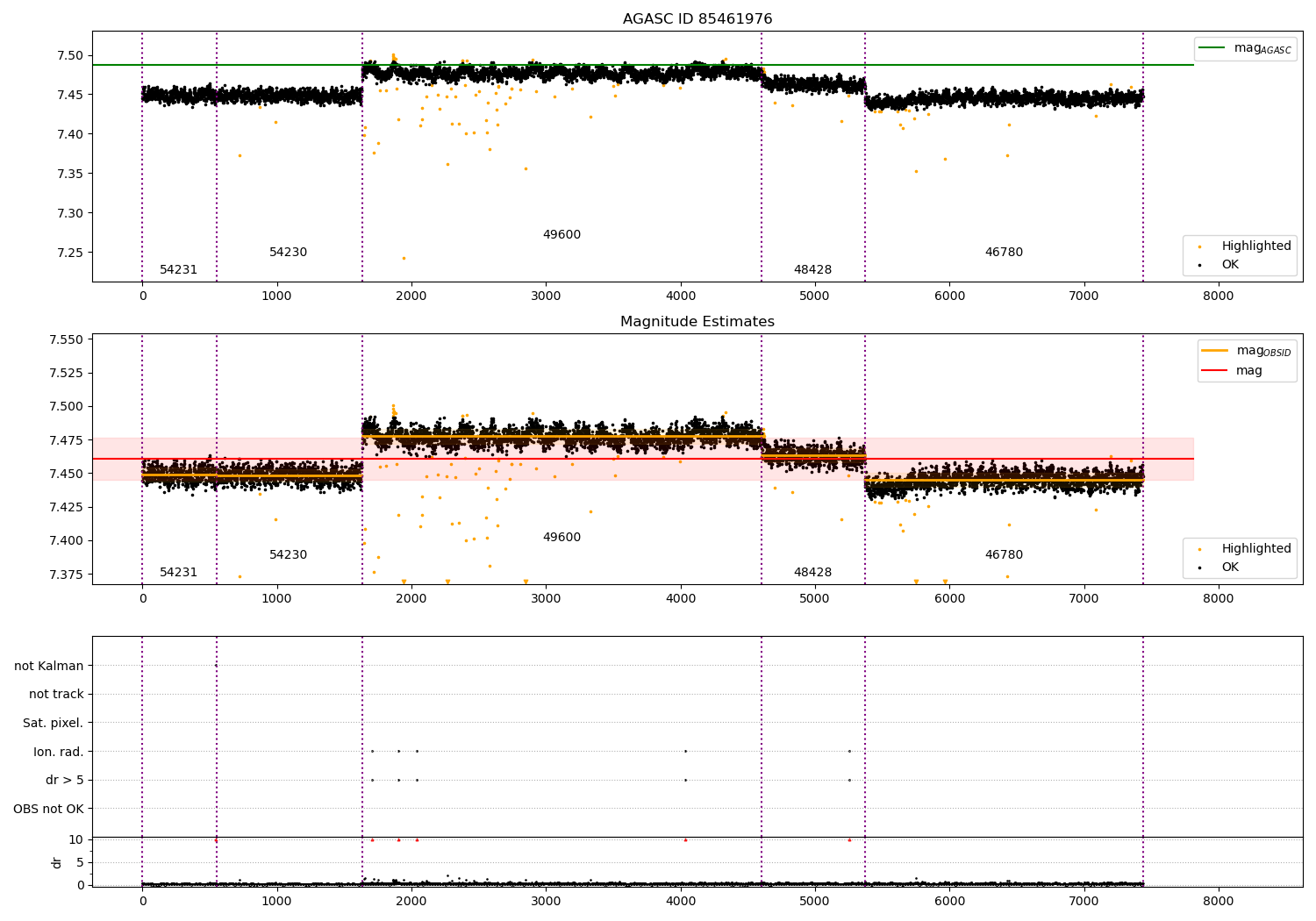1316x921 pixels.
Task: Click the 'not track' row label
Action: [x=56, y=695]
